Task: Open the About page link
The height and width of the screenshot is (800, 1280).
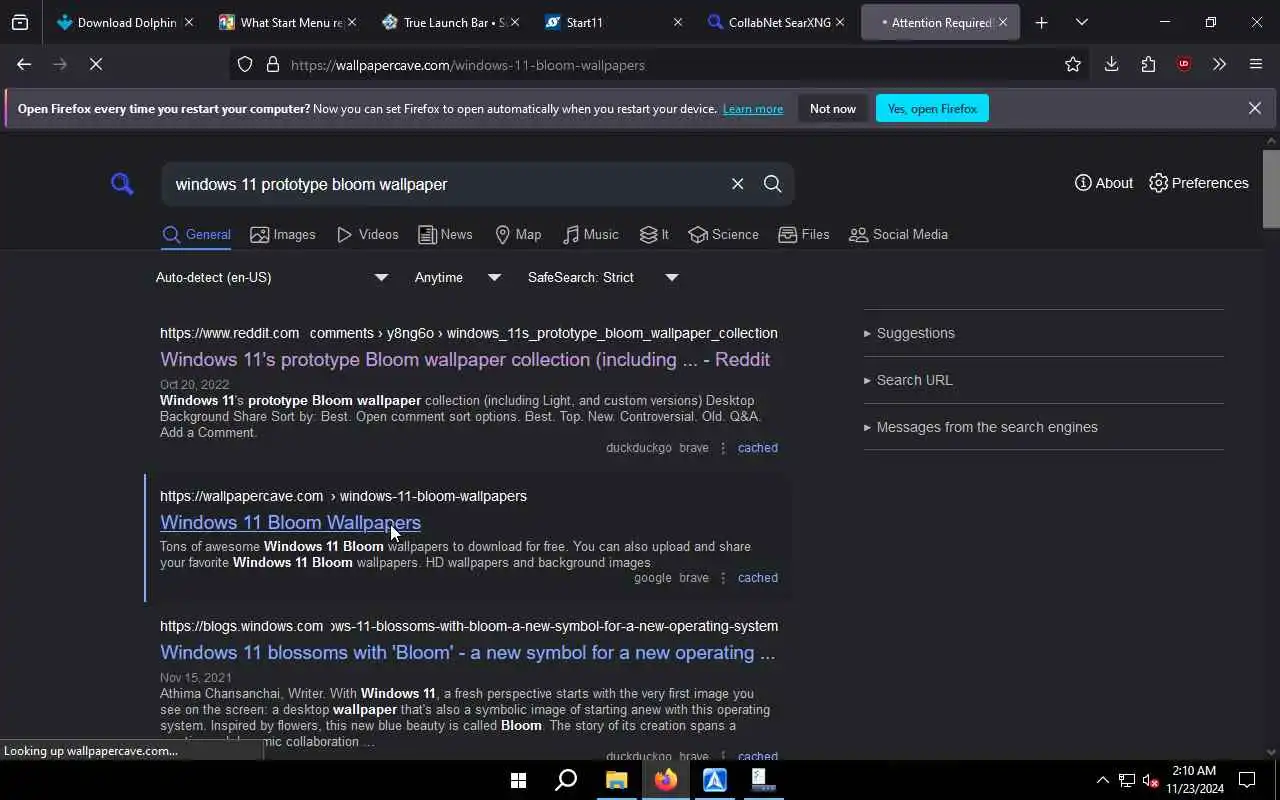Action: point(1103,183)
